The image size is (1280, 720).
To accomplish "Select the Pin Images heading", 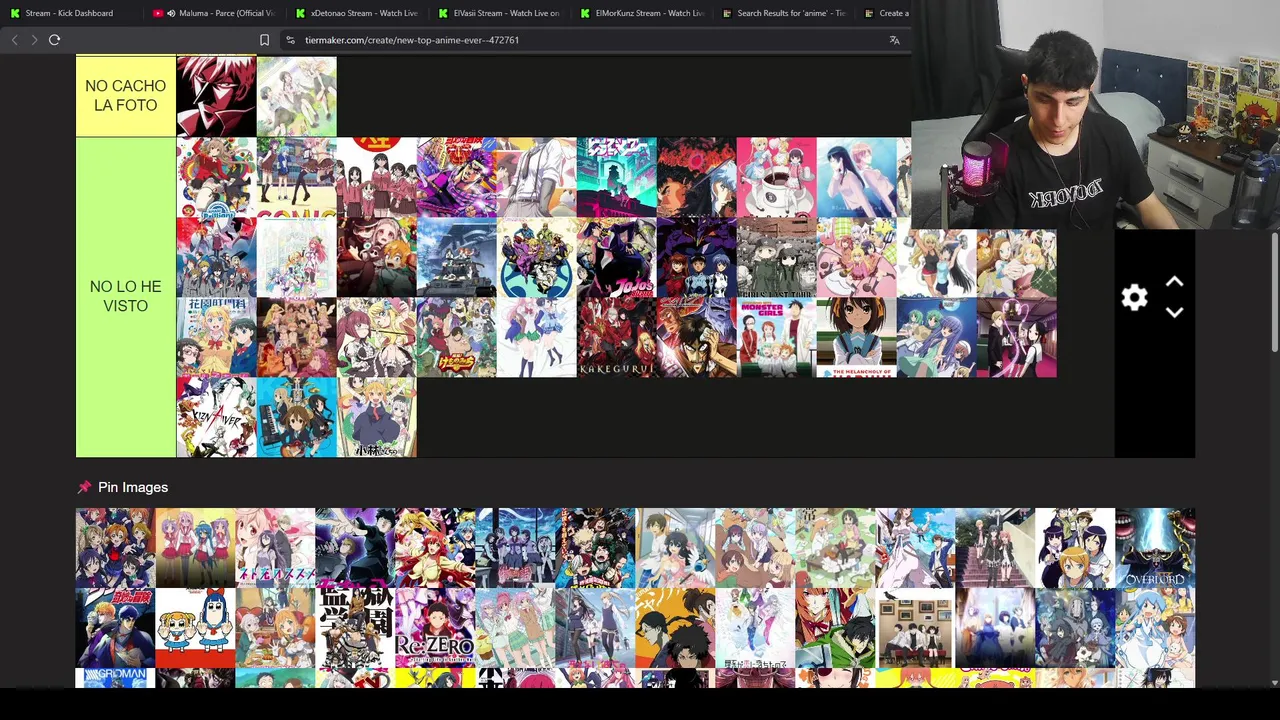I will pos(133,487).
